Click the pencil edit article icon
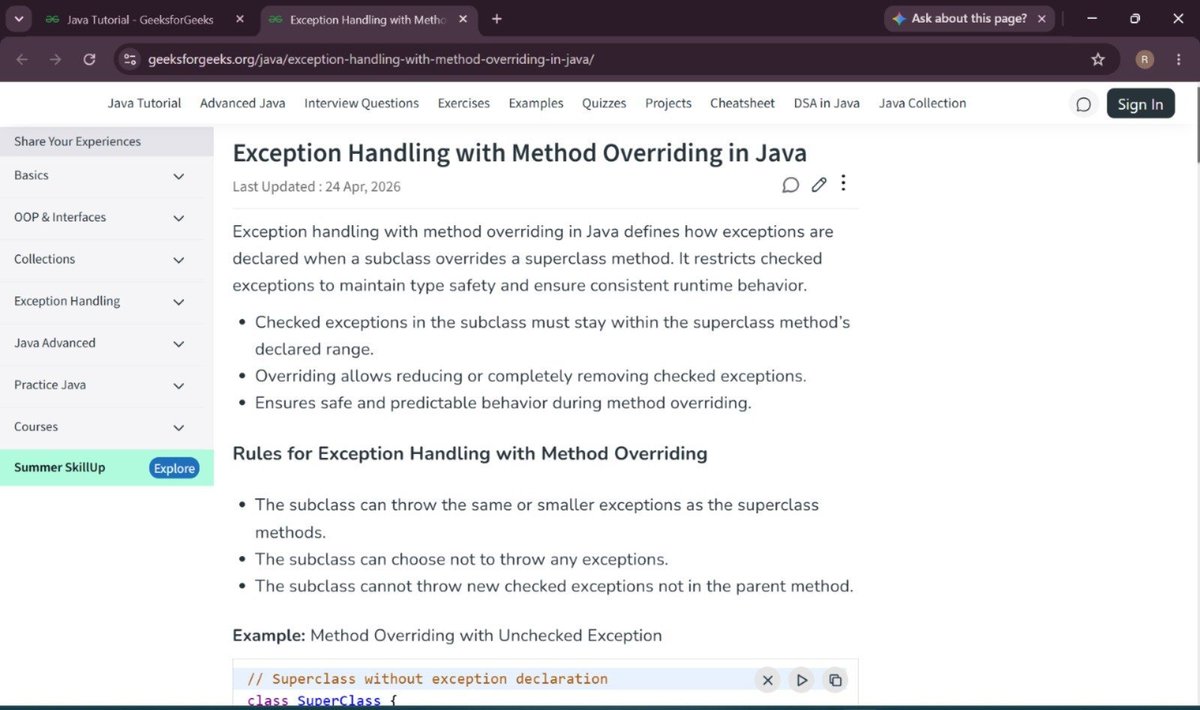Viewport: 1200px width, 710px height. [x=819, y=184]
